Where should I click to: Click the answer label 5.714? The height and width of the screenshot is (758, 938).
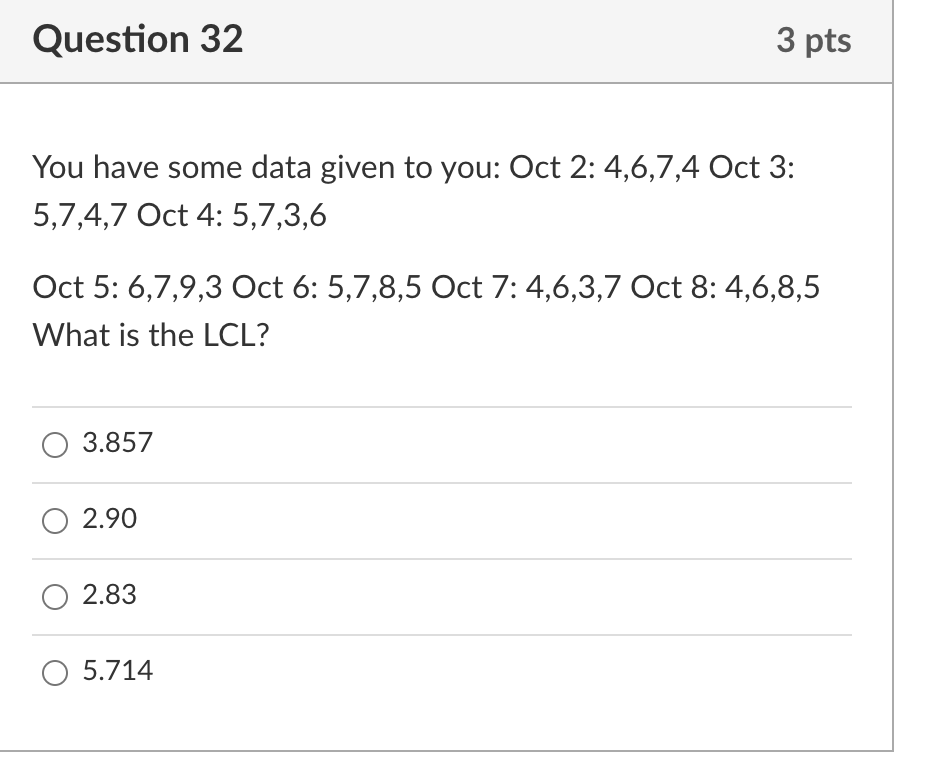(x=117, y=672)
